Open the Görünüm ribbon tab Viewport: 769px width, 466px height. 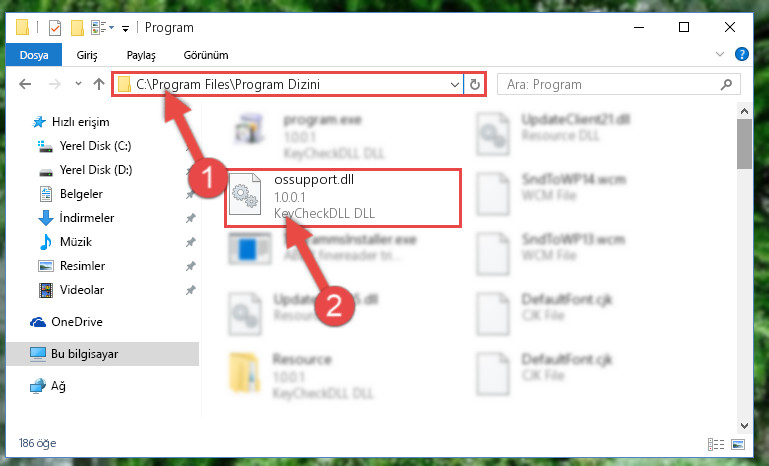tap(206, 55)
